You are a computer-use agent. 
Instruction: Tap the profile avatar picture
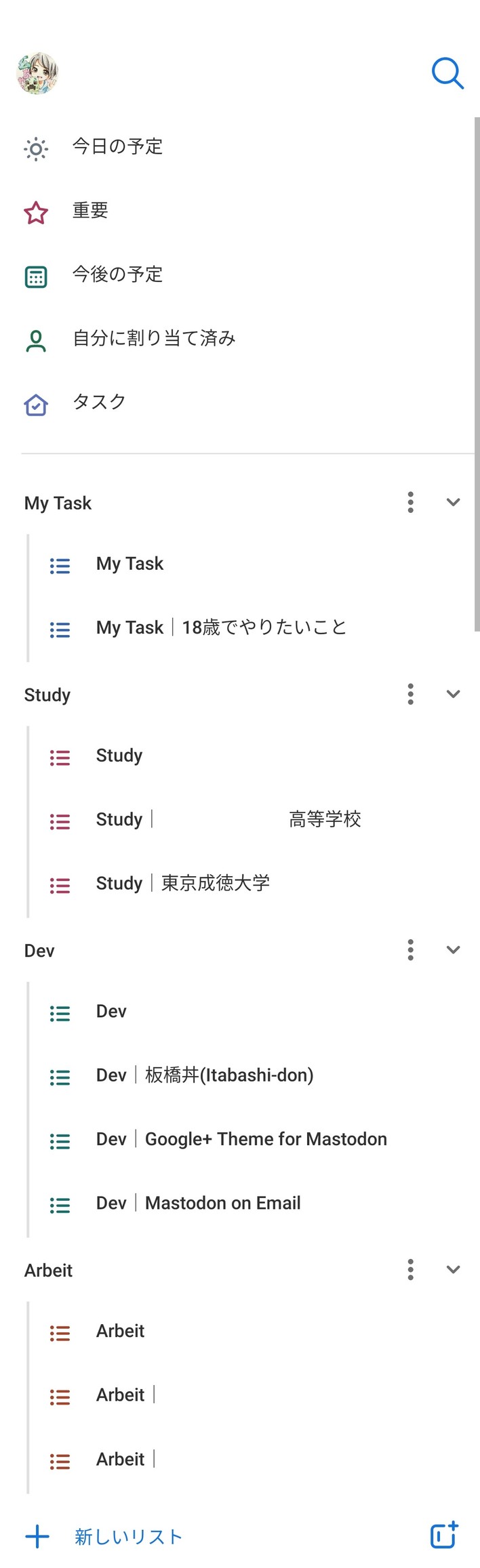37,73
